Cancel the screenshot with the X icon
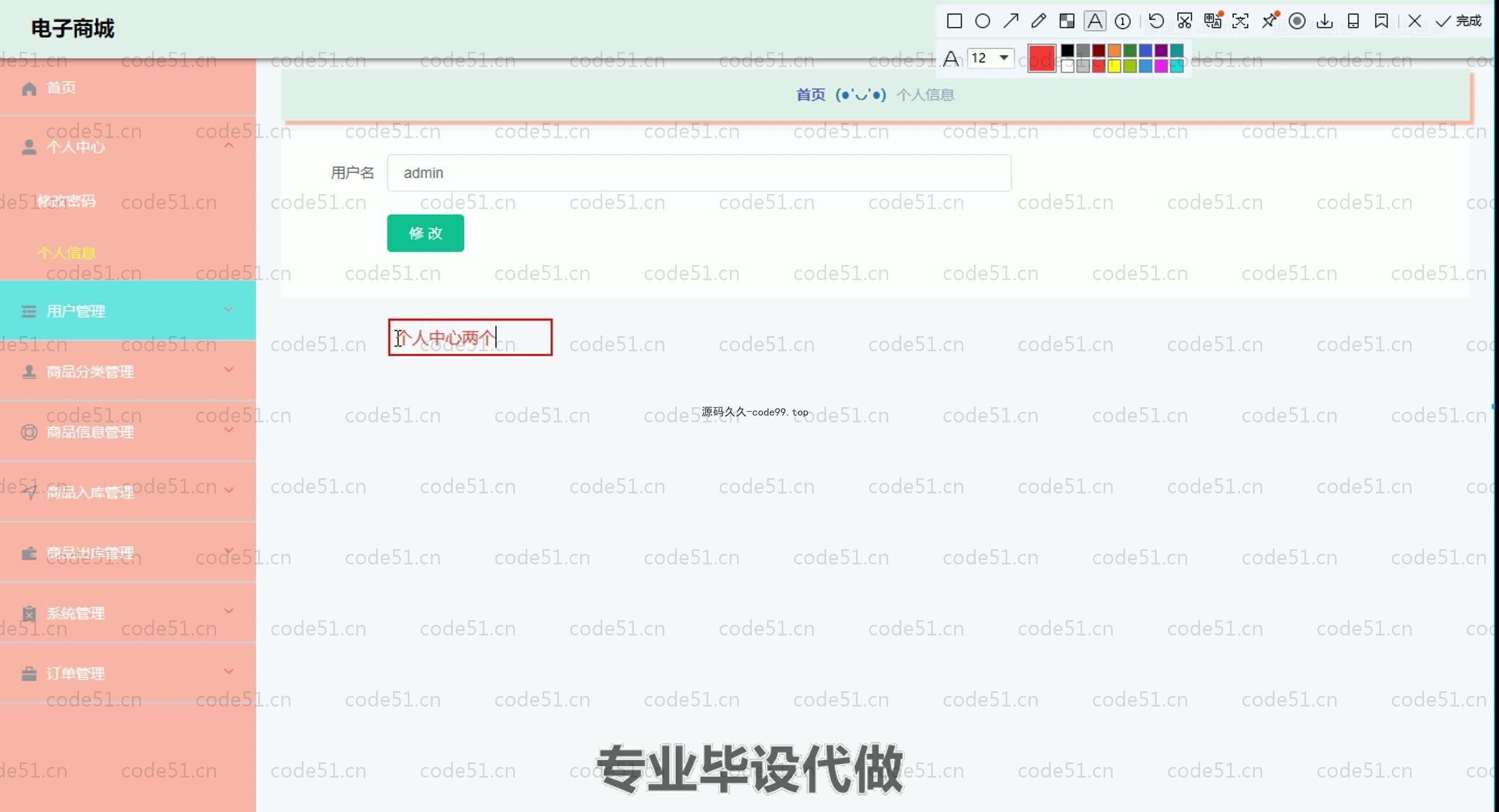This screenshot has width=1499, height=812. pyautogui.click(x=1414, y=21)
